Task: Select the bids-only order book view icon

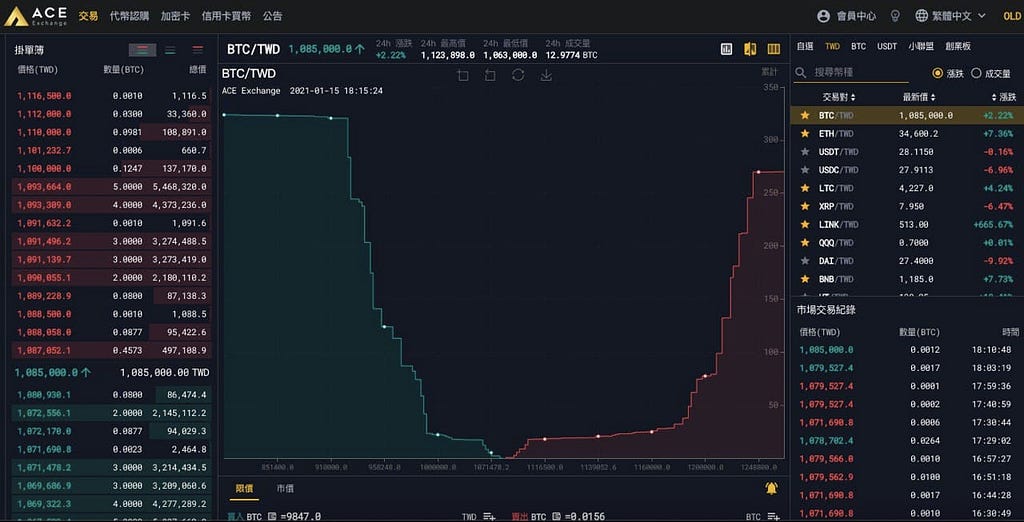Action: pos(170,50)
